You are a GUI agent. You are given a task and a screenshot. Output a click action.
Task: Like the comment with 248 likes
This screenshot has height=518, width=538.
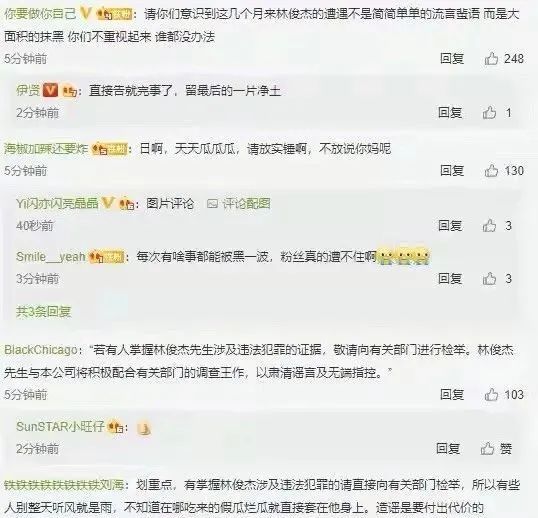[x=491, y=59]
